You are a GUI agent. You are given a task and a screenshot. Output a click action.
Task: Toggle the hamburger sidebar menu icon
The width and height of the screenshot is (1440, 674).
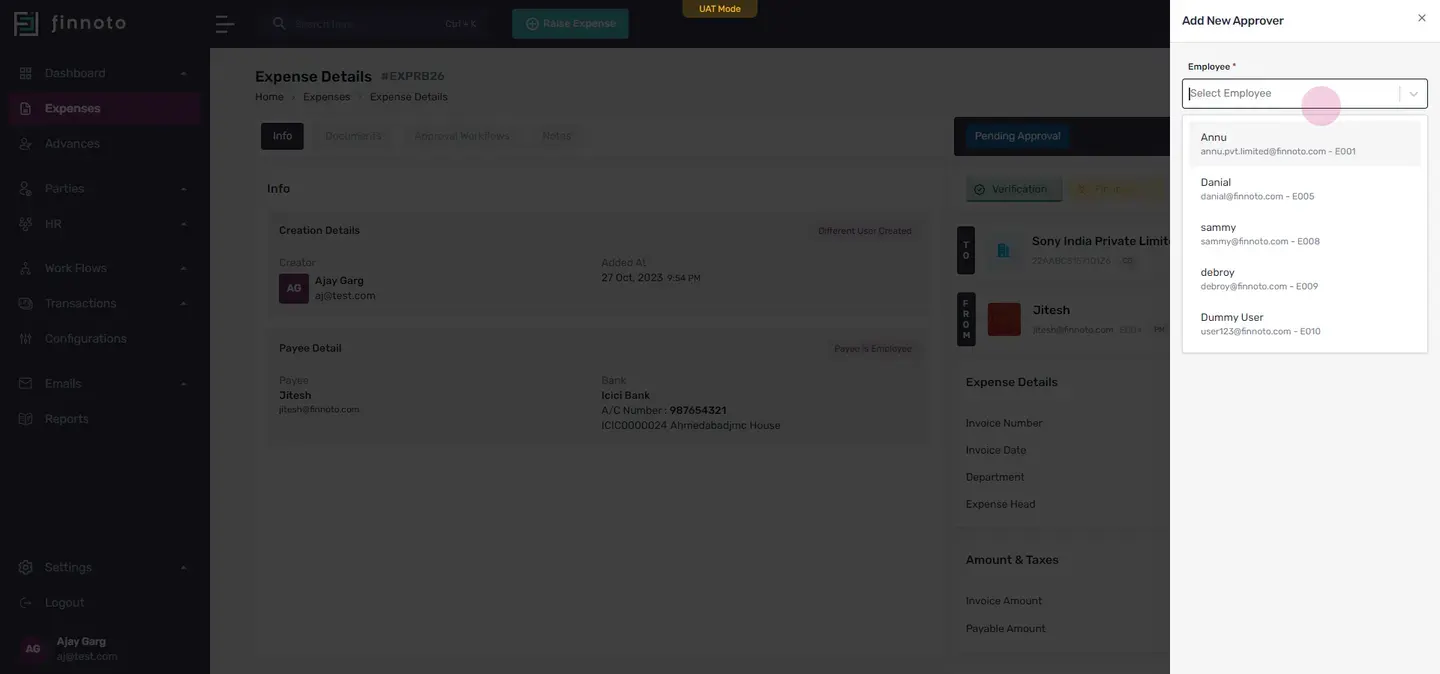(225, 24)
